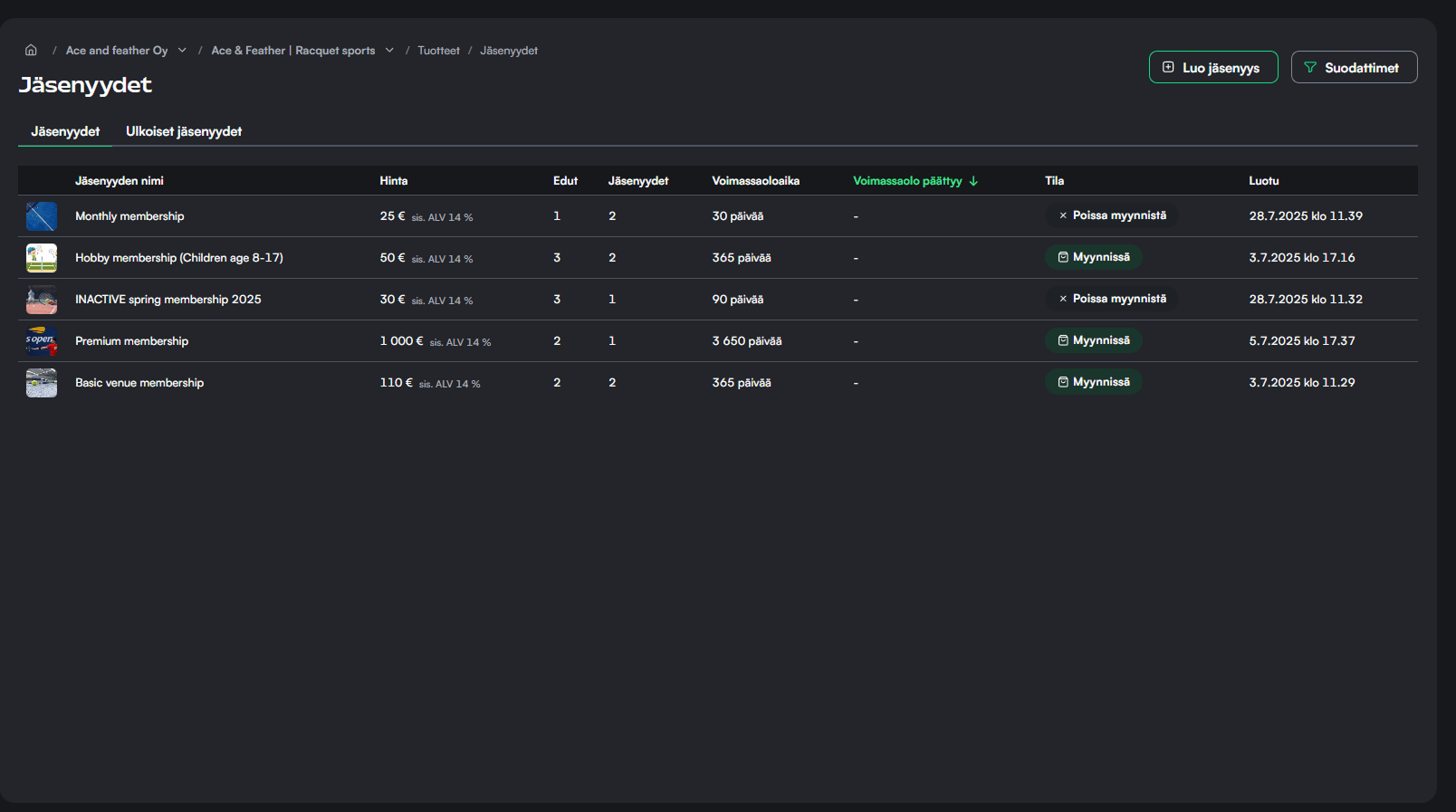1456x812 pixels.
Task: Open the Tuotteet breadcrumb link
Action: [438, 51]
